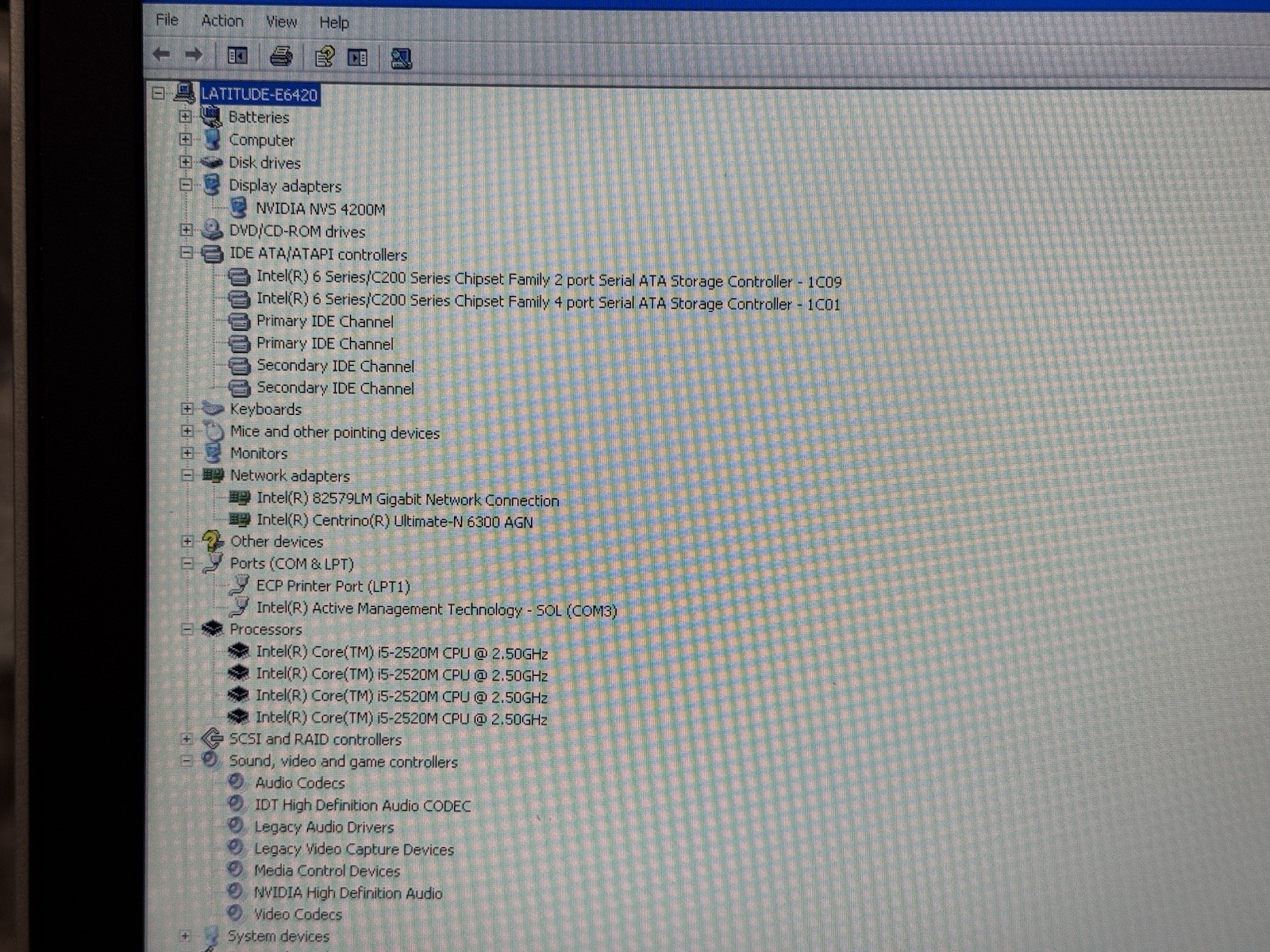
Task: Select Legacy Audio Drivers
Action: tap(324, 827)
